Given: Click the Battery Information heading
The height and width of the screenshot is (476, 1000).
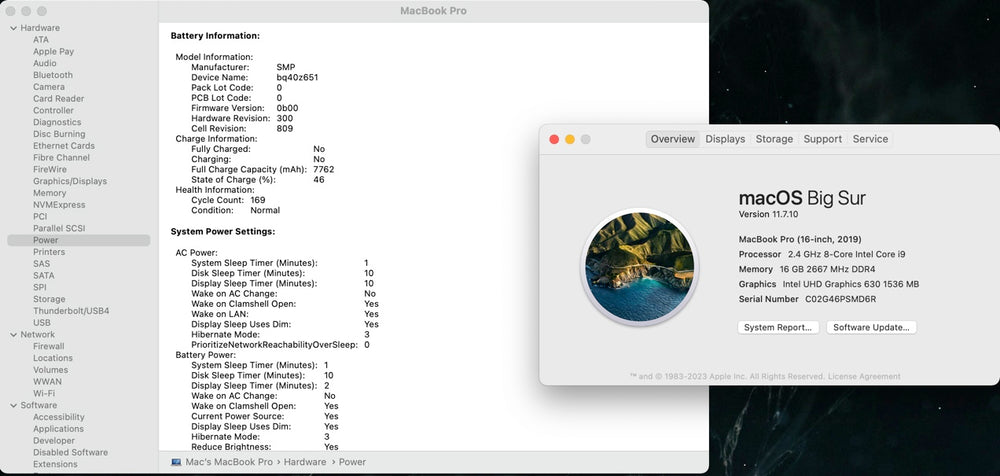Looking at the screenshot, I should point(215,36).
